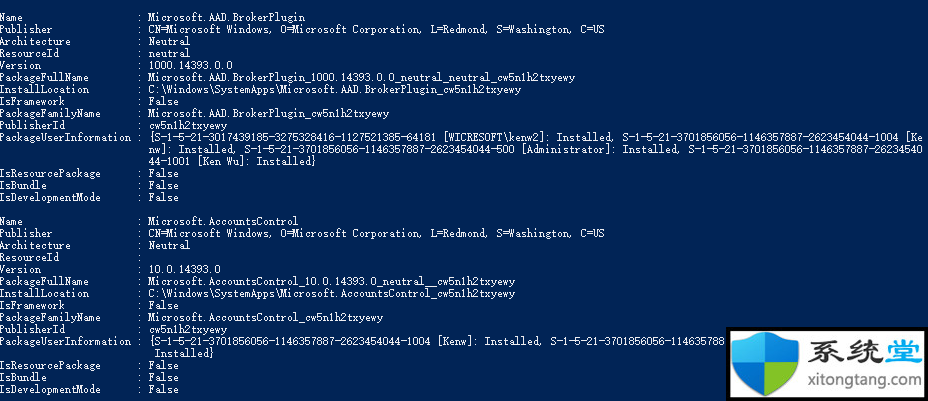The image size is (928, 401).
Task: Click the first PackageUserInformation property label
Action: [65, 137]
